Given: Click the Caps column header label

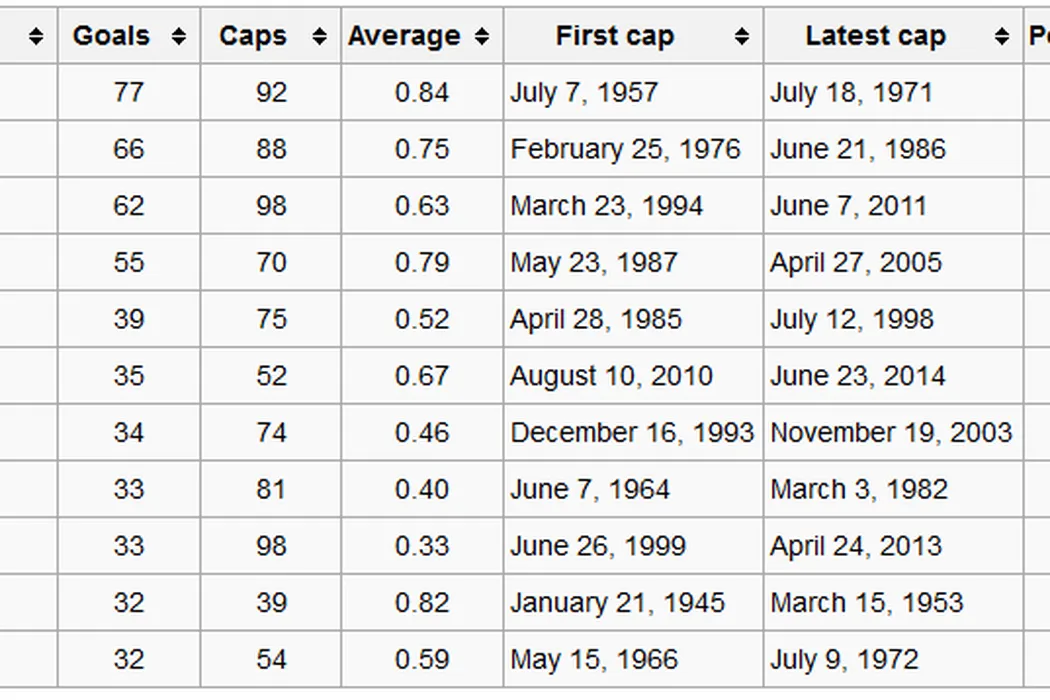Looking at the screenshot, I should 253,37.
